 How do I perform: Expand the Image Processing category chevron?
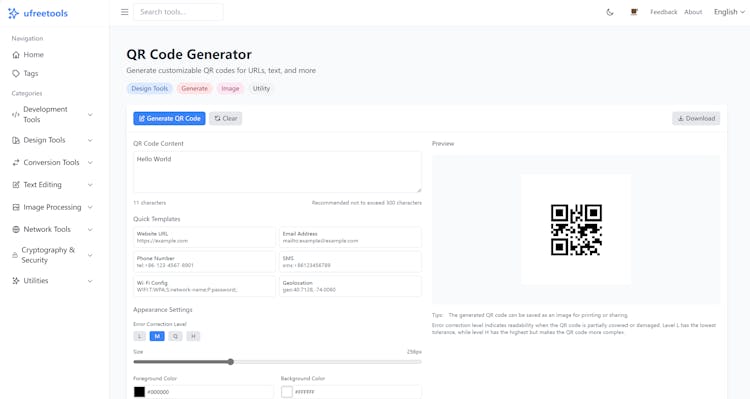[90, 207]
